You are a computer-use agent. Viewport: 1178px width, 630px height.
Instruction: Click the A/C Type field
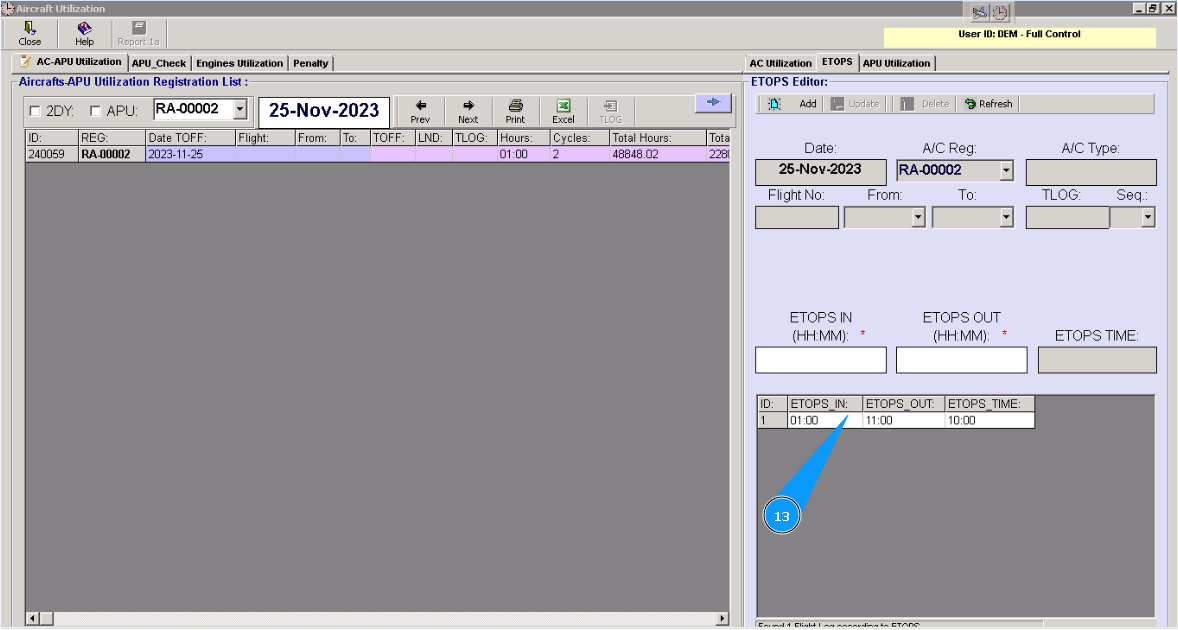(x=1091, y=171)
